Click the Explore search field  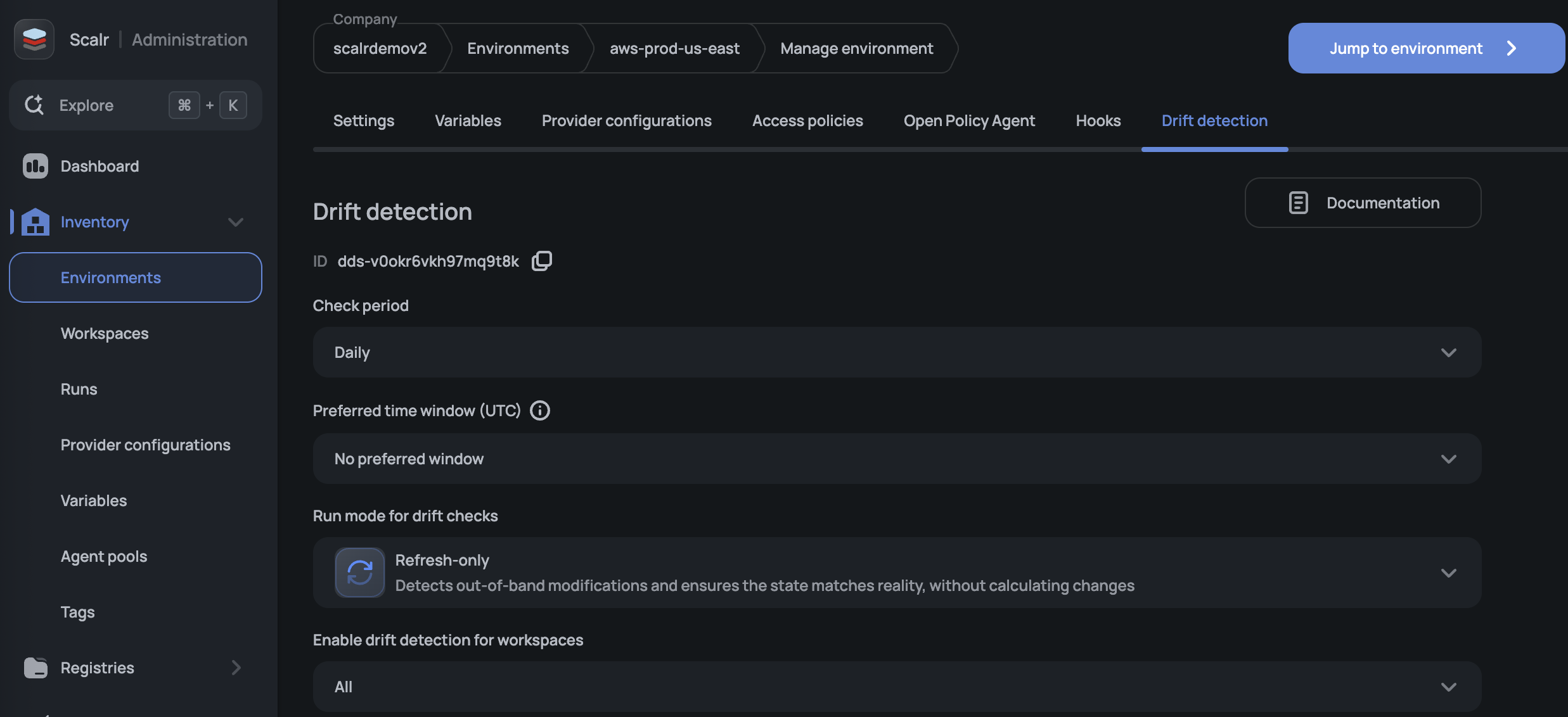(136, 105)
